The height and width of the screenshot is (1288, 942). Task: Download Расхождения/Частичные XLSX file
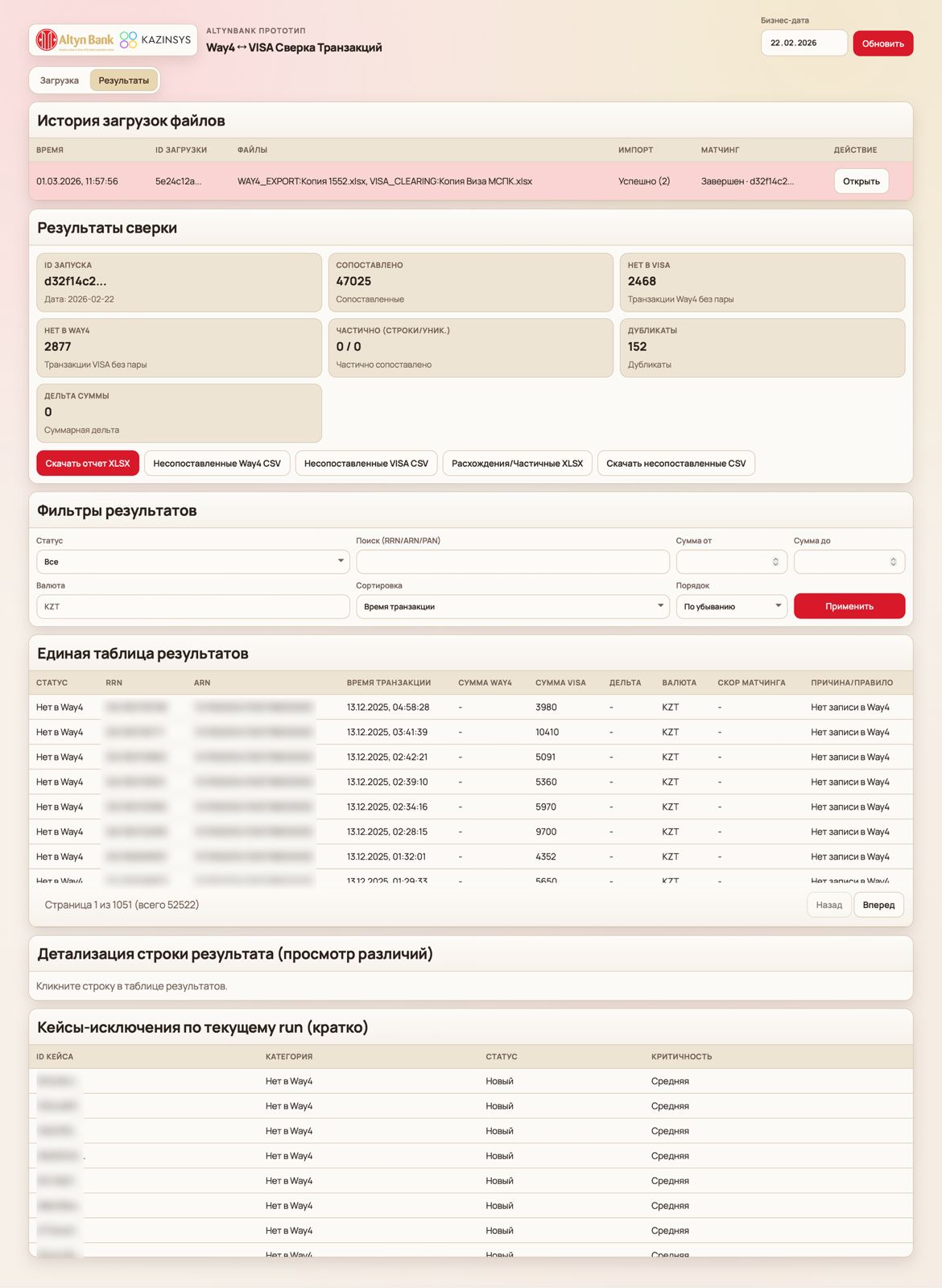517,464
